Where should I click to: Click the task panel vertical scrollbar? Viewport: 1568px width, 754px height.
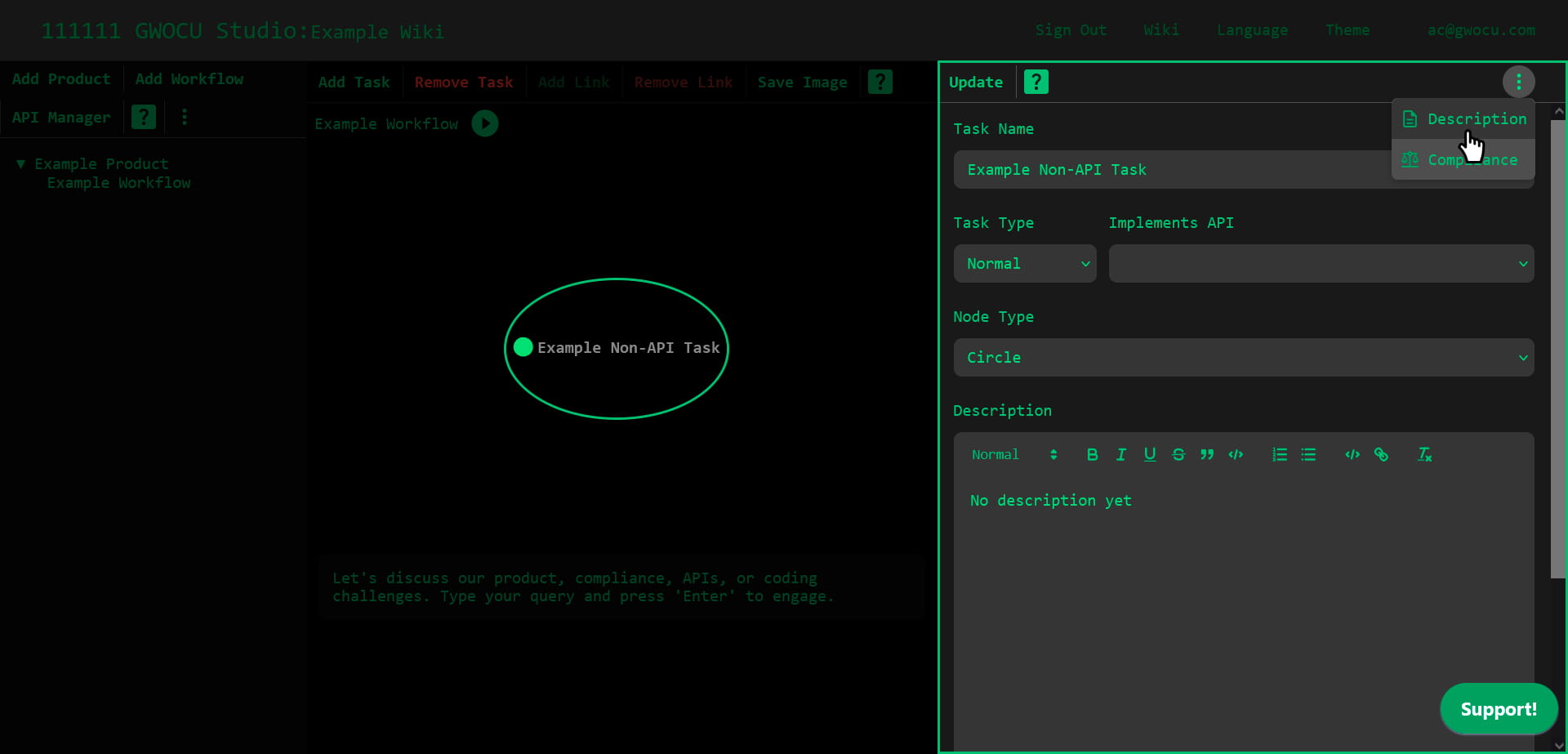coord(1558,350)
